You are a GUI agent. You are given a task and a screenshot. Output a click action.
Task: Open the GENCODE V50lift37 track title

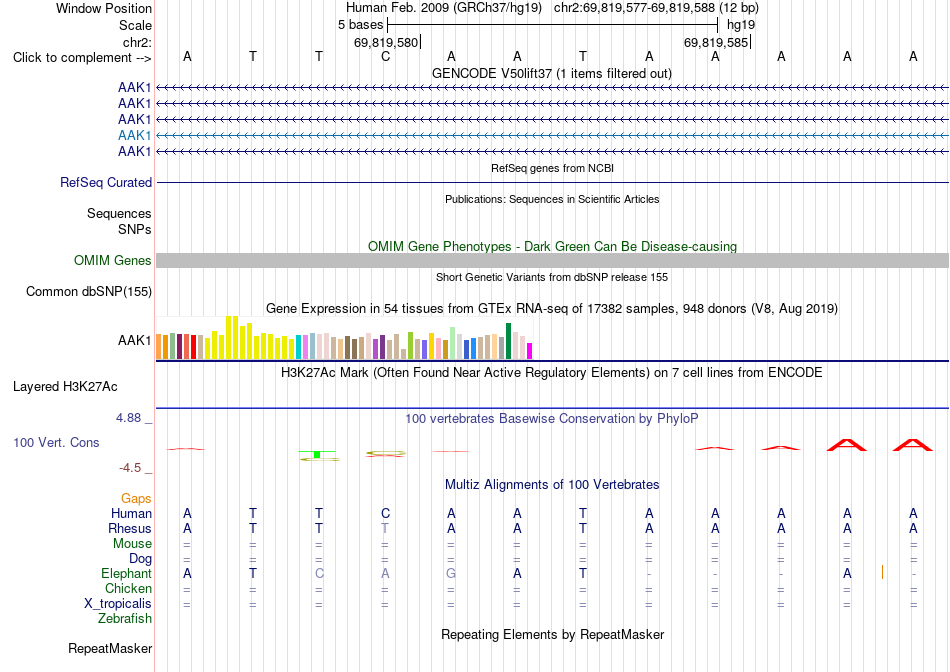(551, 73)
